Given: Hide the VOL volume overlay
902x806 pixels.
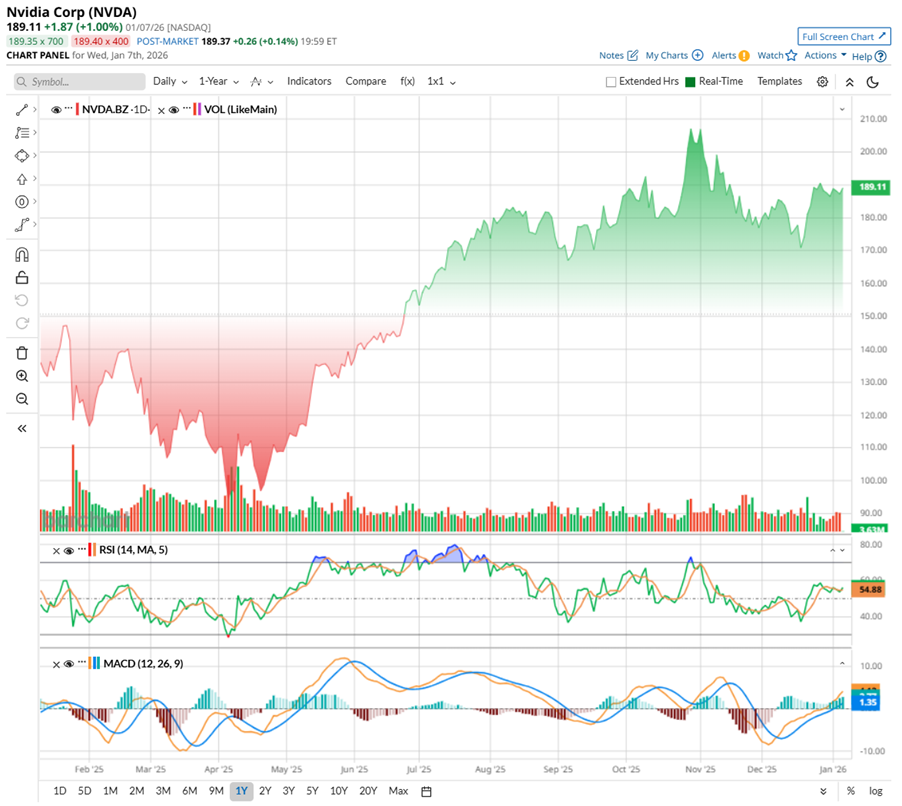Looking at the screenshot, I should click(174, 109).
